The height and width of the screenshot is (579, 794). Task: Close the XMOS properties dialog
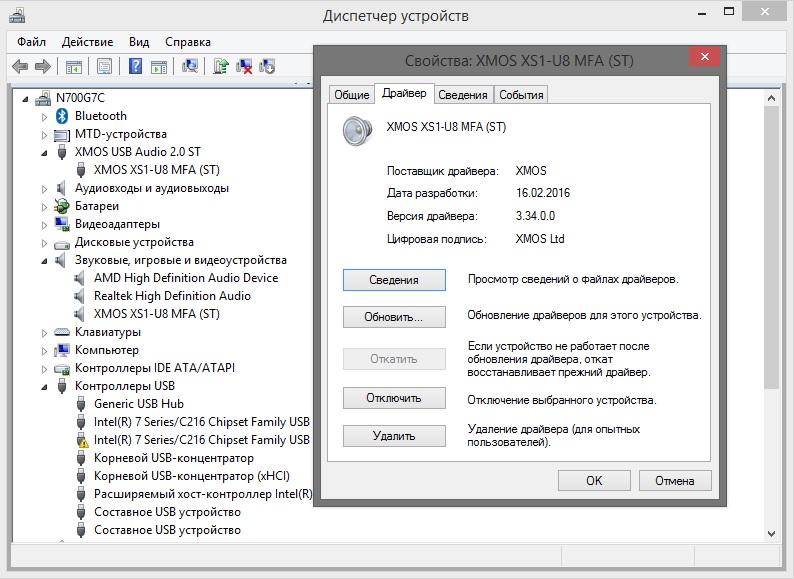[x=704, y=56]
